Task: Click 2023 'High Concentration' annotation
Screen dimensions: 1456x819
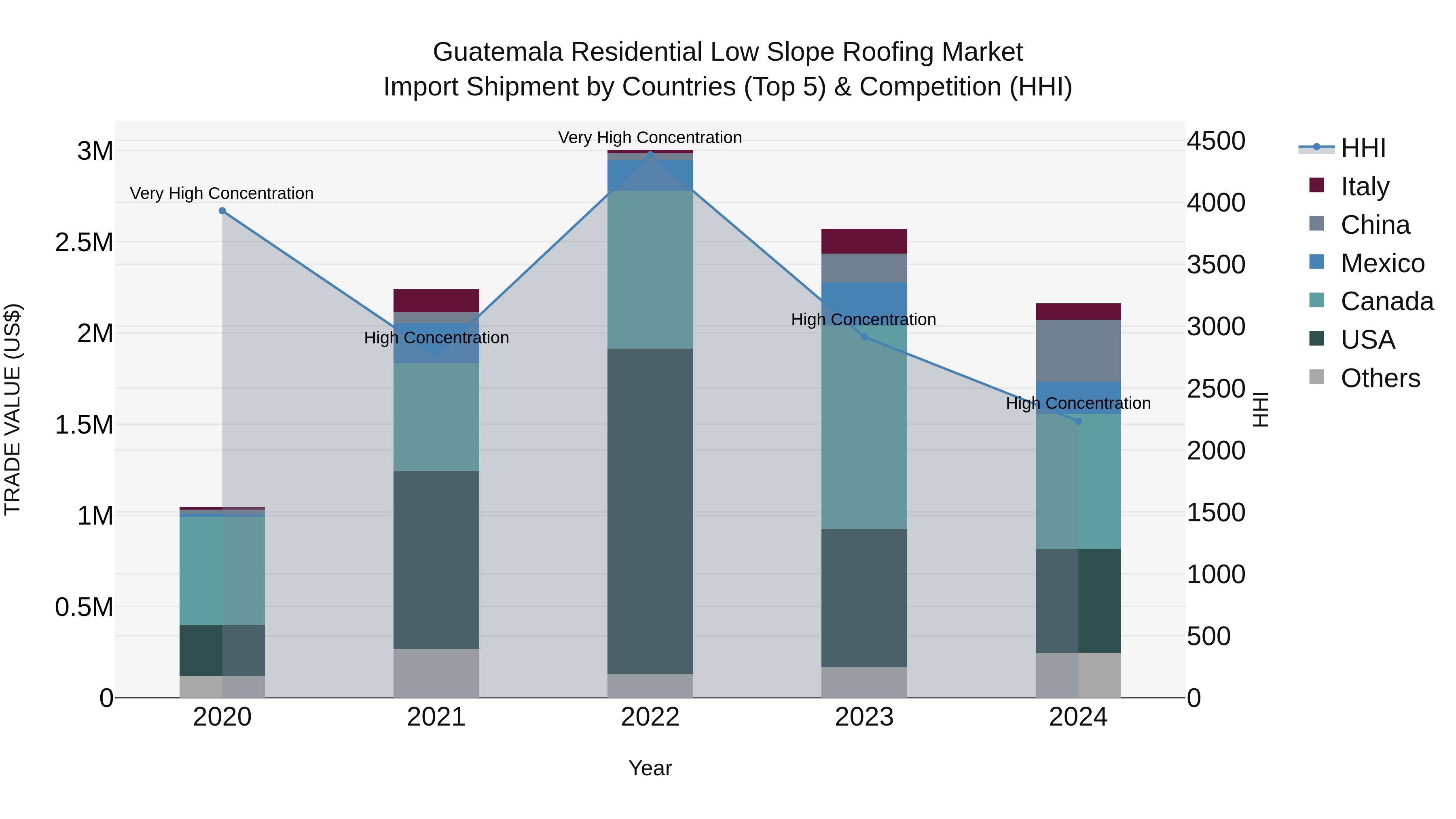Action: [x=863, y=320]
